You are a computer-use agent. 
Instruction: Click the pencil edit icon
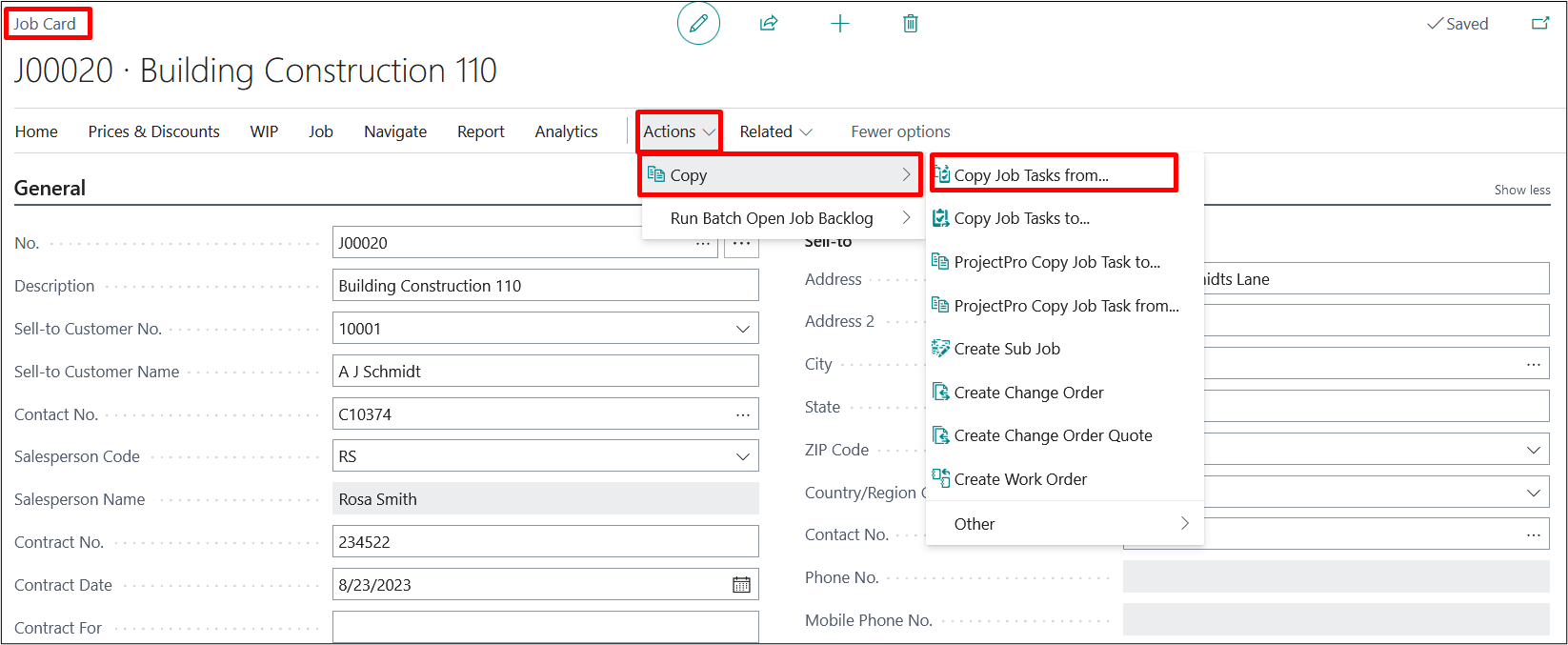pos(698,24)
